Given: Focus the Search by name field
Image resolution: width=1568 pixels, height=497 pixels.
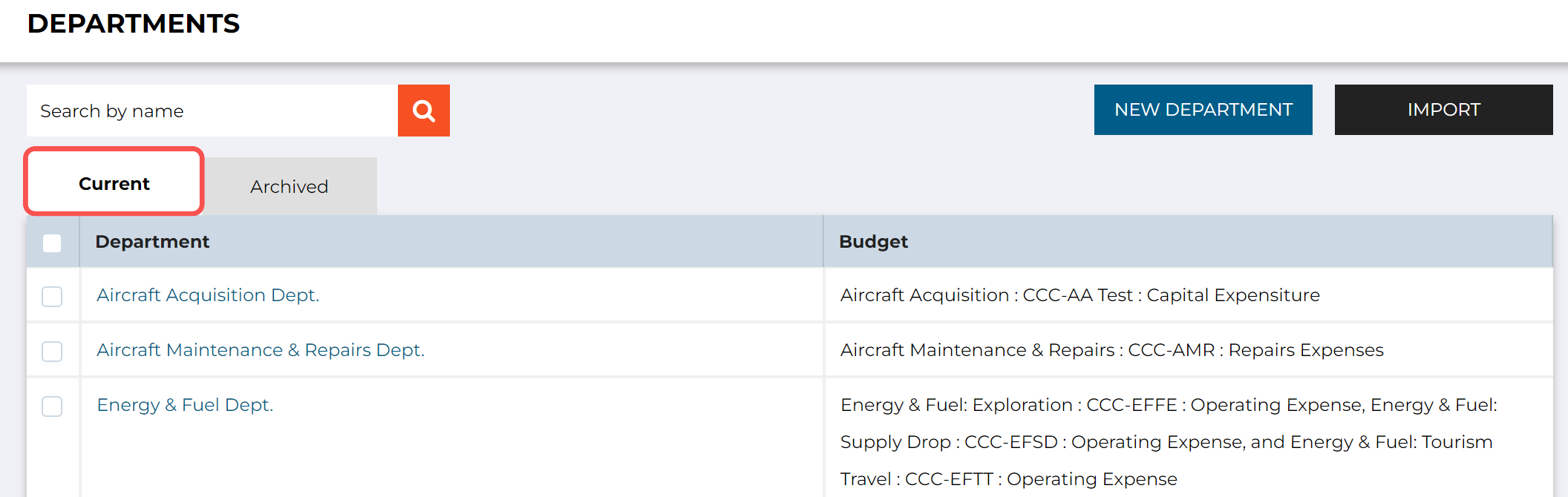Looking at the screenshot, I should click(x=212, y=111).
